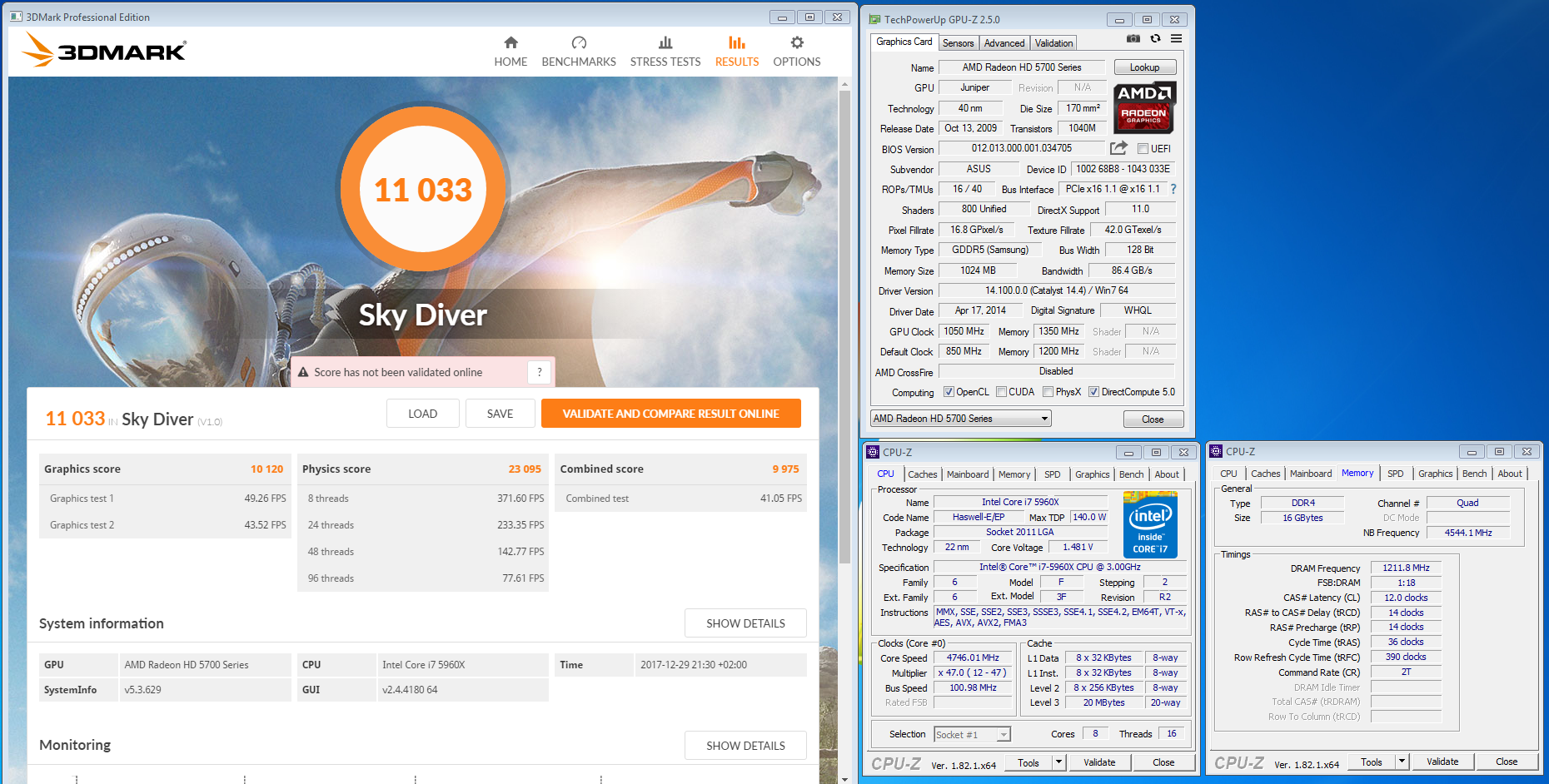Click right CPU-Z title bar icon
The width and height of the screenshot is (1549, 784).
click(1216, 451)
